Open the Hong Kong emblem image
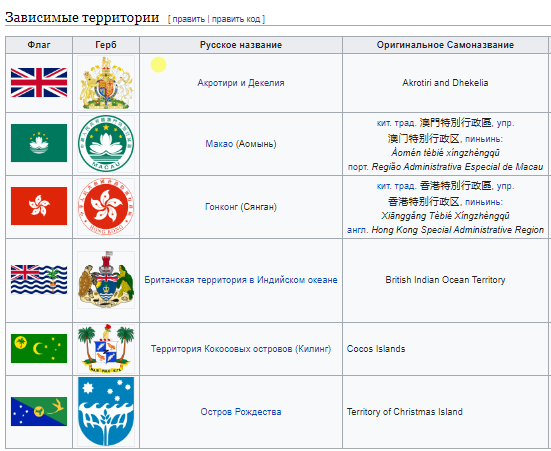This screenshot has width=551, height=451. coord(106,206)
